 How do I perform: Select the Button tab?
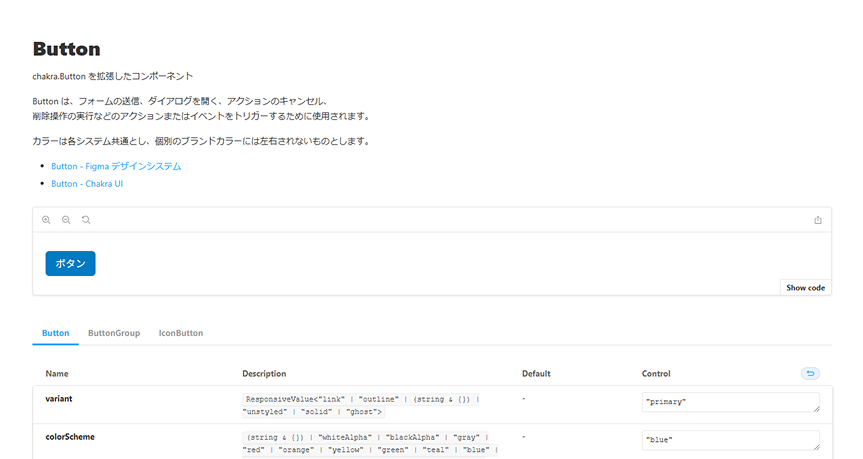point(55,333)
